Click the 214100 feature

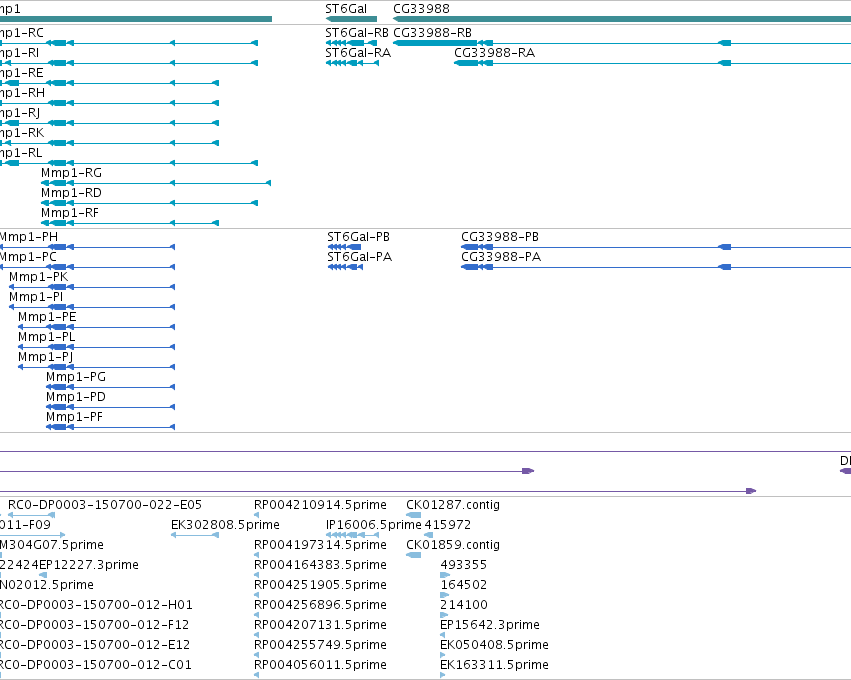click(x=444, y=615)
